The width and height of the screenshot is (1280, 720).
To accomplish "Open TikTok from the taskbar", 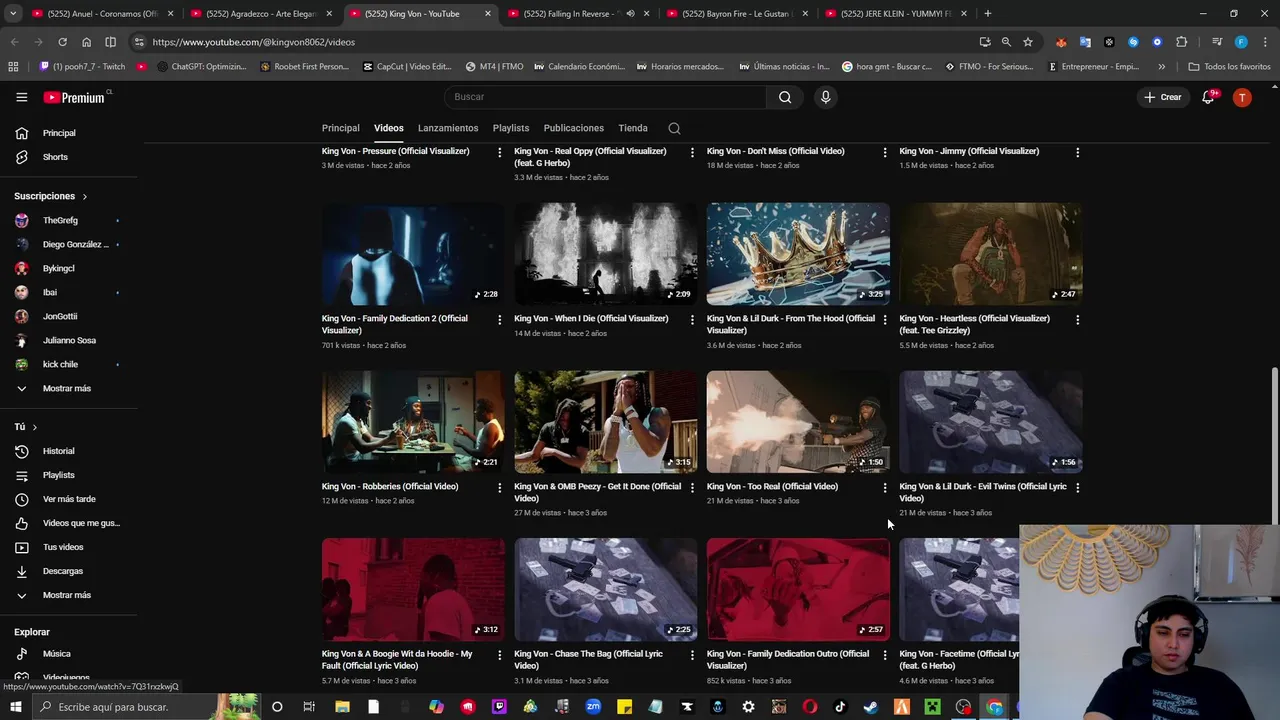I will (x=840, y=707).
